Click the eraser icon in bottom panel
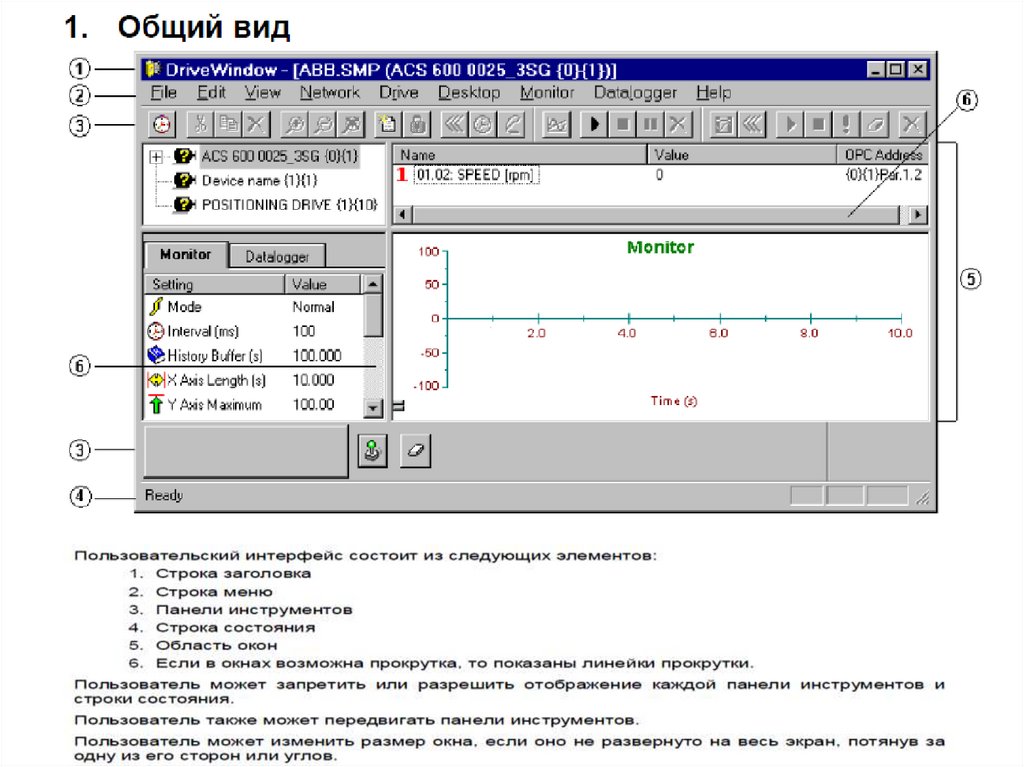 (x=415, y=451)
